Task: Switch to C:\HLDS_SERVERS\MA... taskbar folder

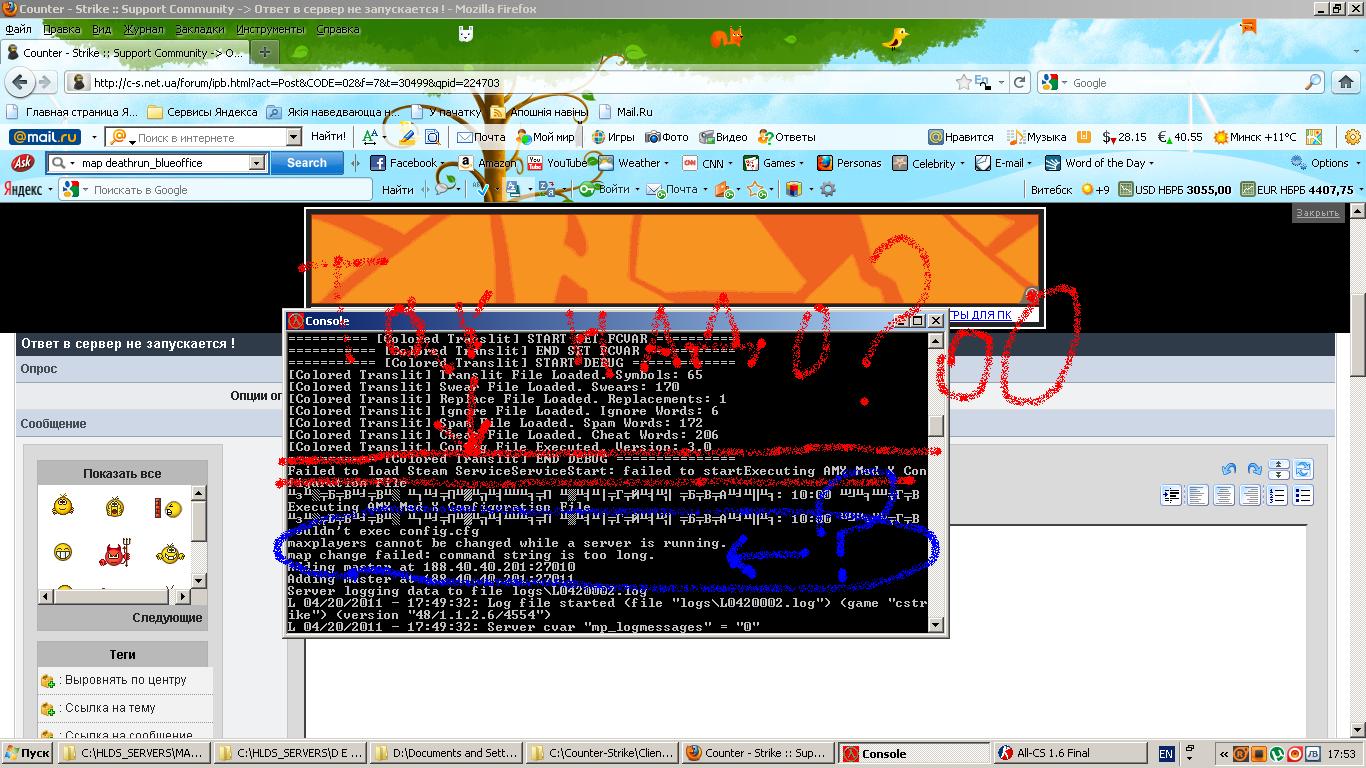Action: (x=136, y=753)
